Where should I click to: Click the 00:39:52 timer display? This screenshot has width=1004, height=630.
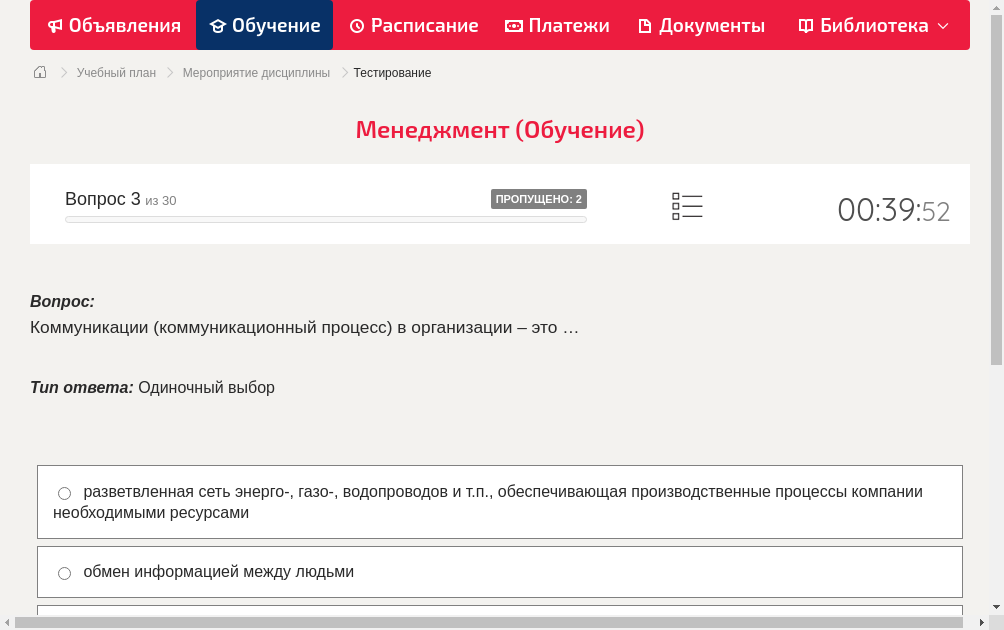tap(893, 207)
